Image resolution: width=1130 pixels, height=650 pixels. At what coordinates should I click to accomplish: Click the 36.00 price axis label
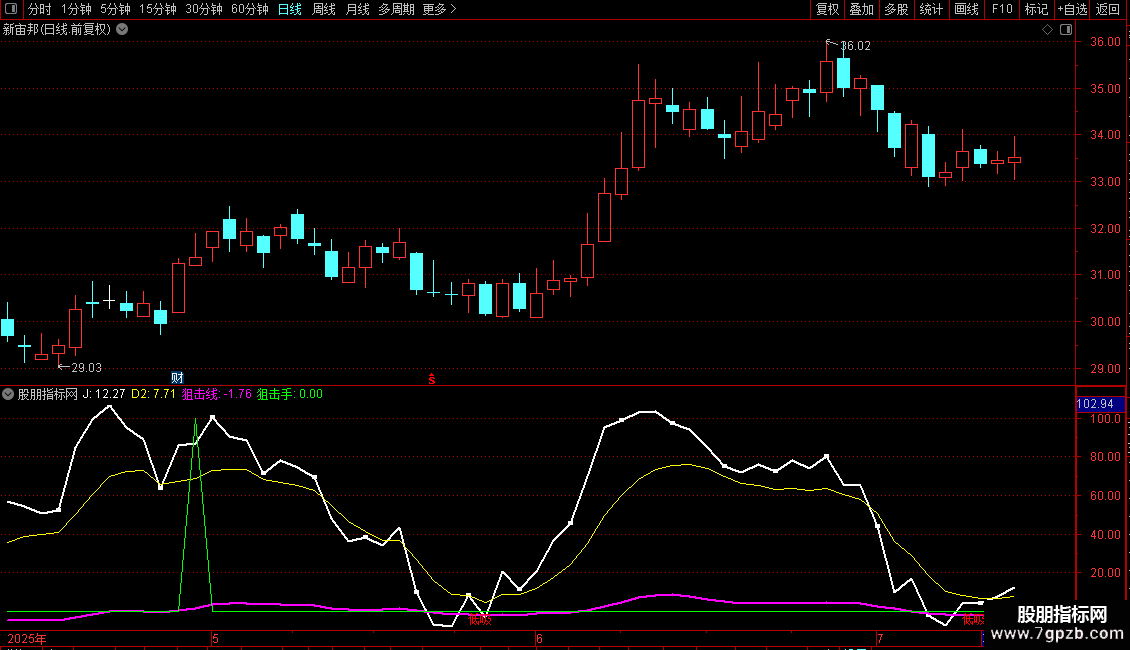click(x=1105, y=42)
